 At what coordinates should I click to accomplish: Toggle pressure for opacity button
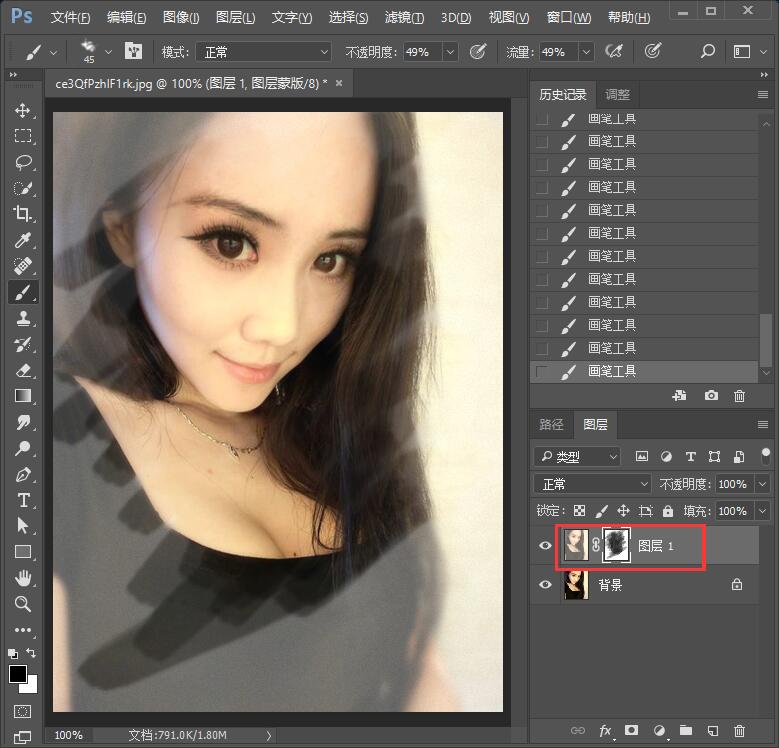pyautogui.click(x=477, y=51)
